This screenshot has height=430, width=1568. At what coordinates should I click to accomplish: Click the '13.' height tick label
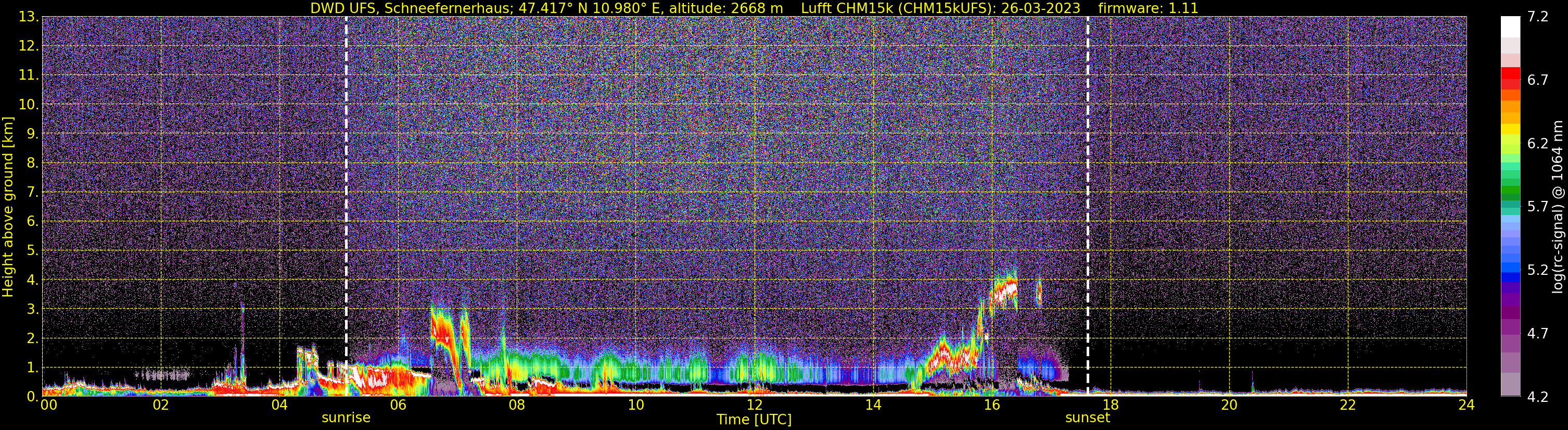[x=29, y=17]
